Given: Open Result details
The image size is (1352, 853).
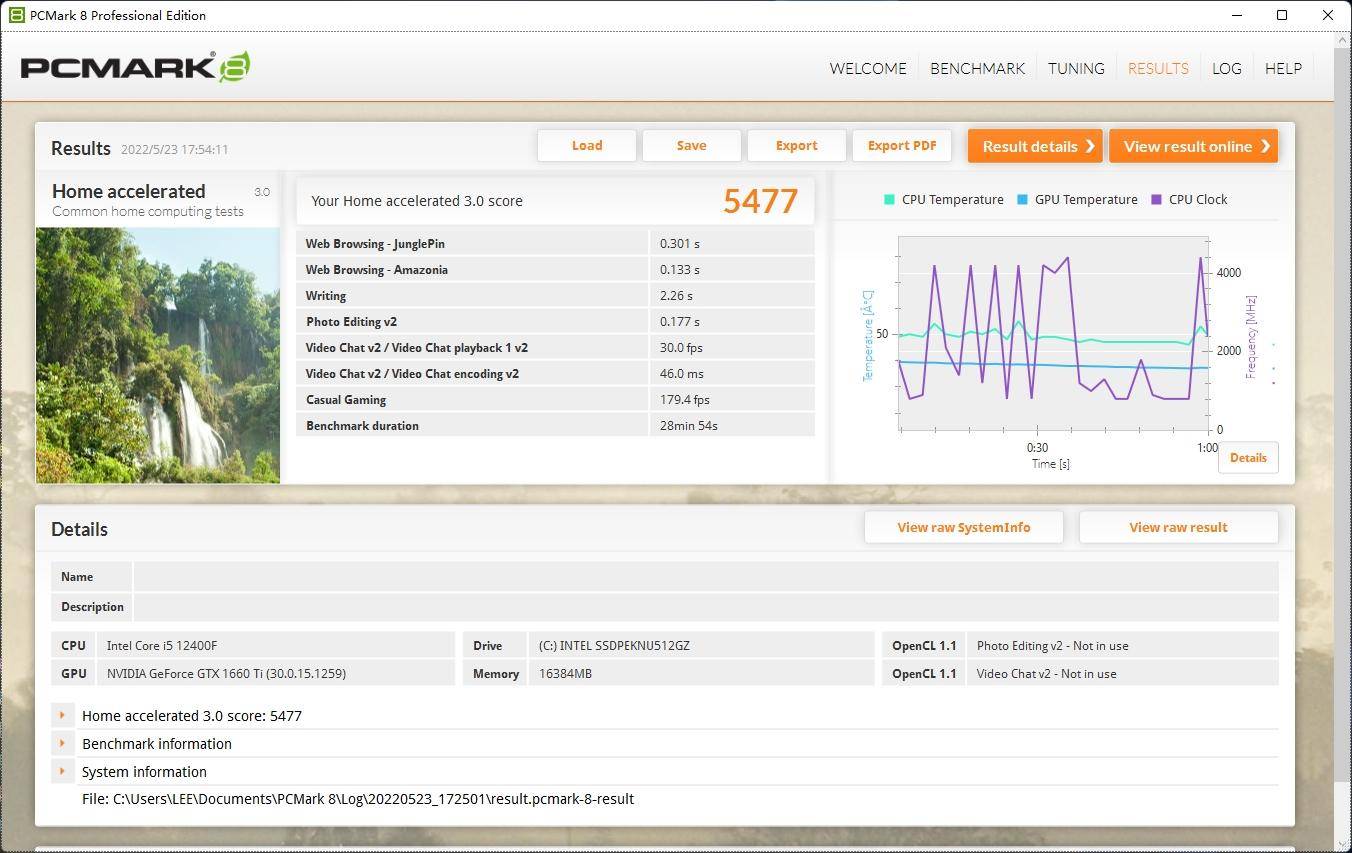Looking at the screenshot, I should [1034, 146].
